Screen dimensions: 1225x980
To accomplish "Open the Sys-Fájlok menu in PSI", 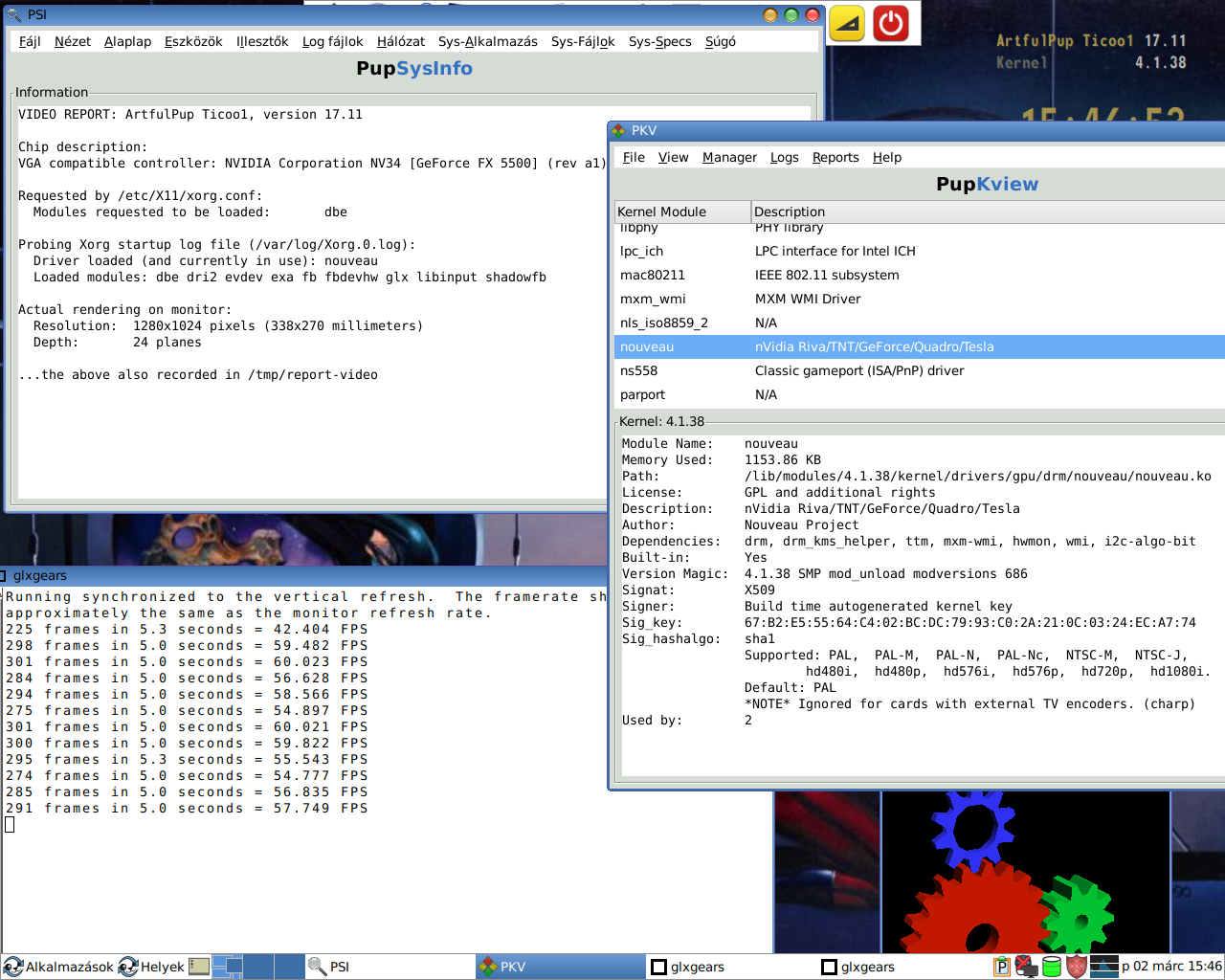I will (583, 41).
